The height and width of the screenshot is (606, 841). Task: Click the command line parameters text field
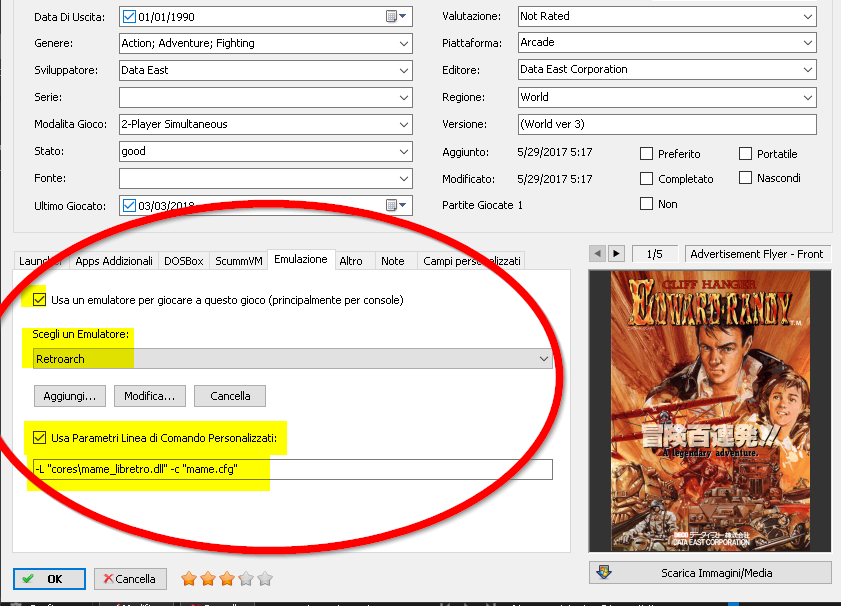tap(292, 470)
